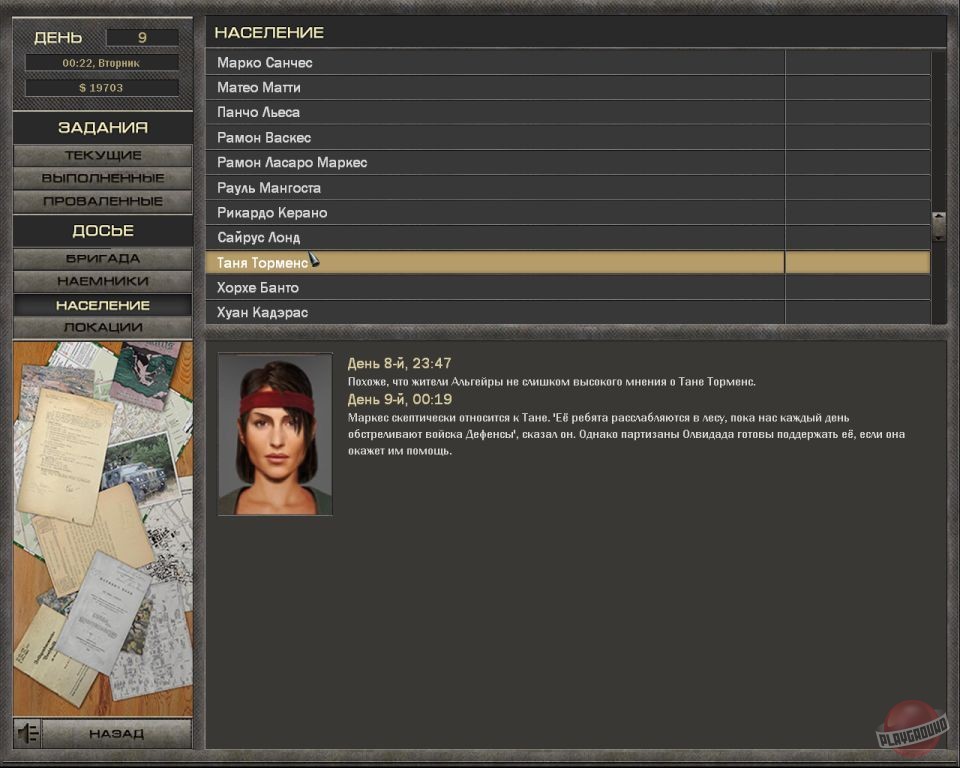Click the НАЗАД back button
Image resolution: width=960 pixels, height=768 pixels.
coord(116,733)
